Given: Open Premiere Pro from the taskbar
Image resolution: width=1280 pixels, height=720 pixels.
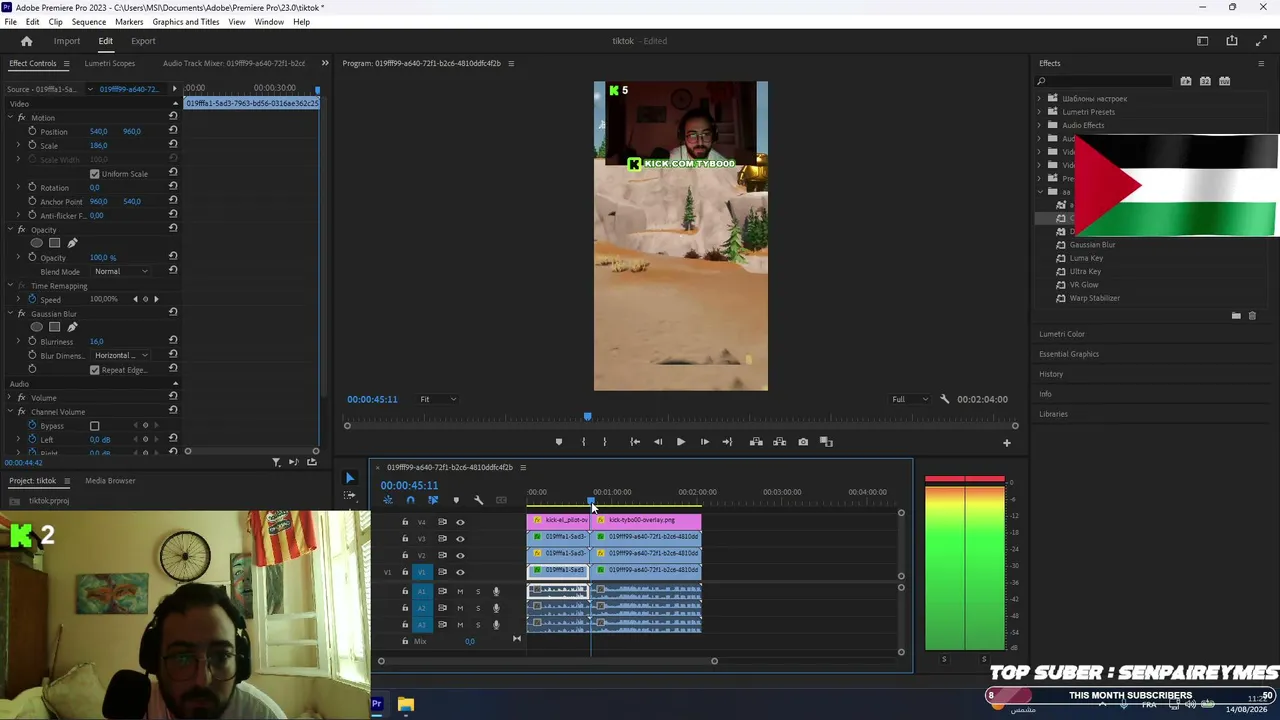Looking at the screenshot, I should coord(377,704).
